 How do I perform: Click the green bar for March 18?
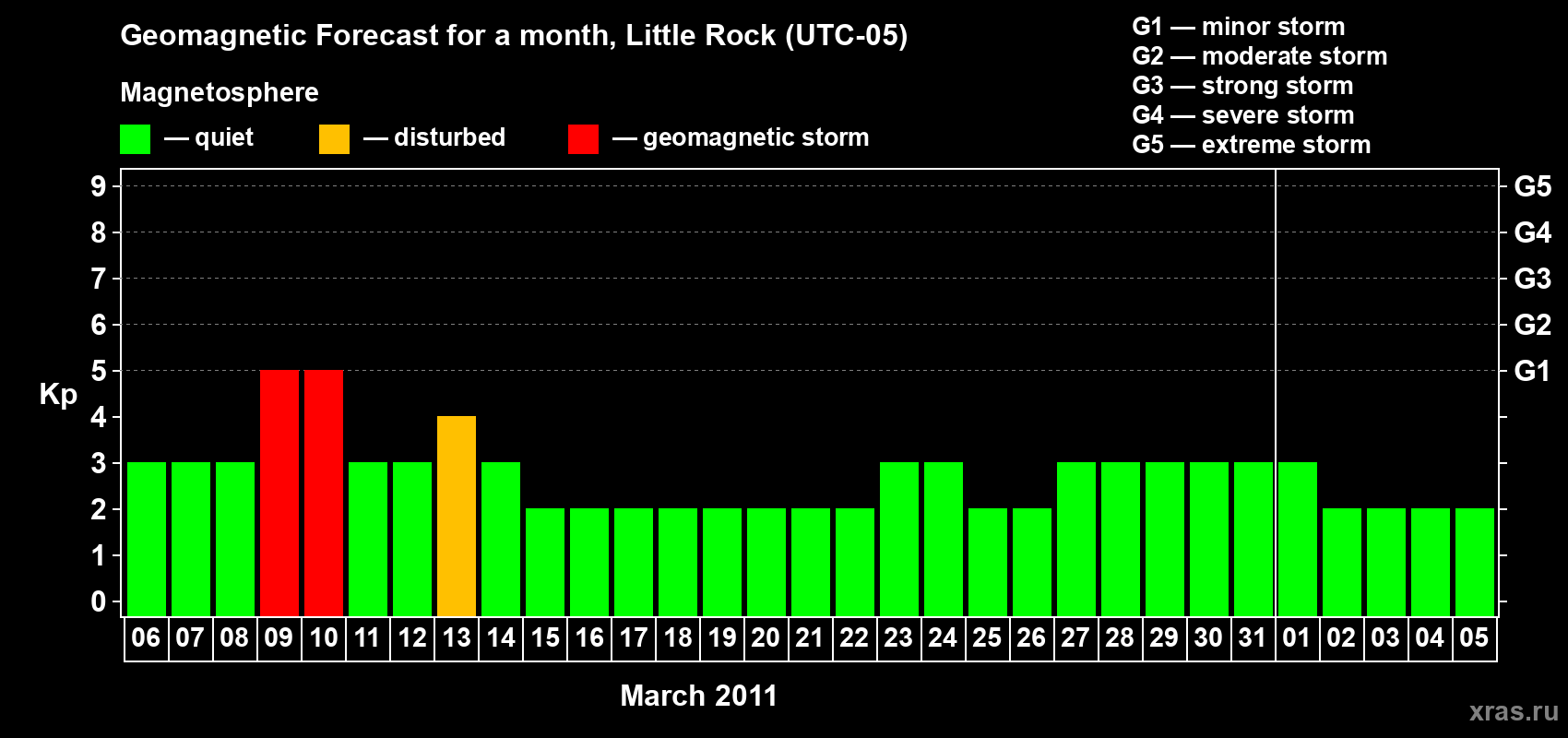678,562
